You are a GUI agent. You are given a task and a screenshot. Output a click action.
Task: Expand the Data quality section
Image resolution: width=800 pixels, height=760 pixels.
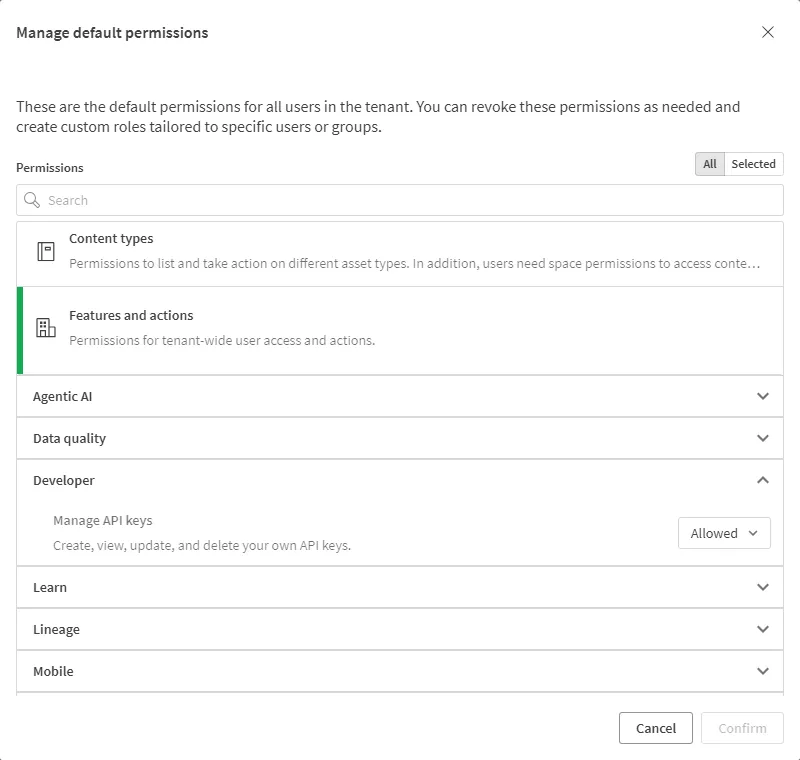click(x=399, y=438)
